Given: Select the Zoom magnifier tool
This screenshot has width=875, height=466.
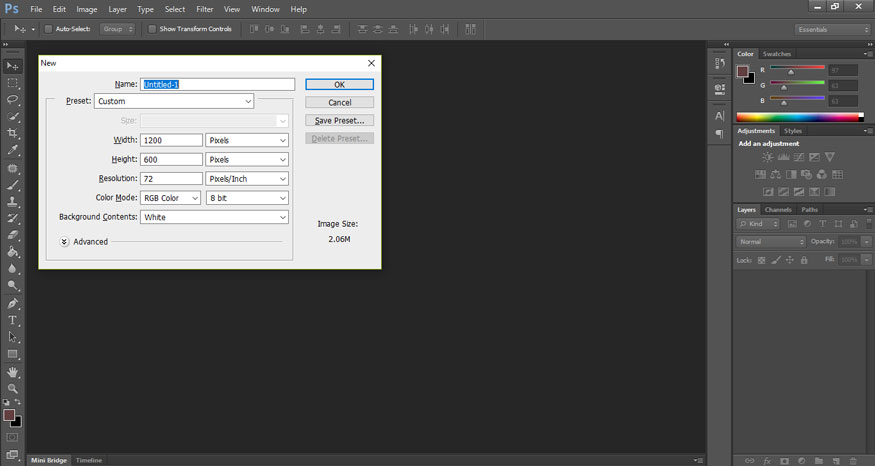Looking at the screenshot, I should click(x=13, y=388).
